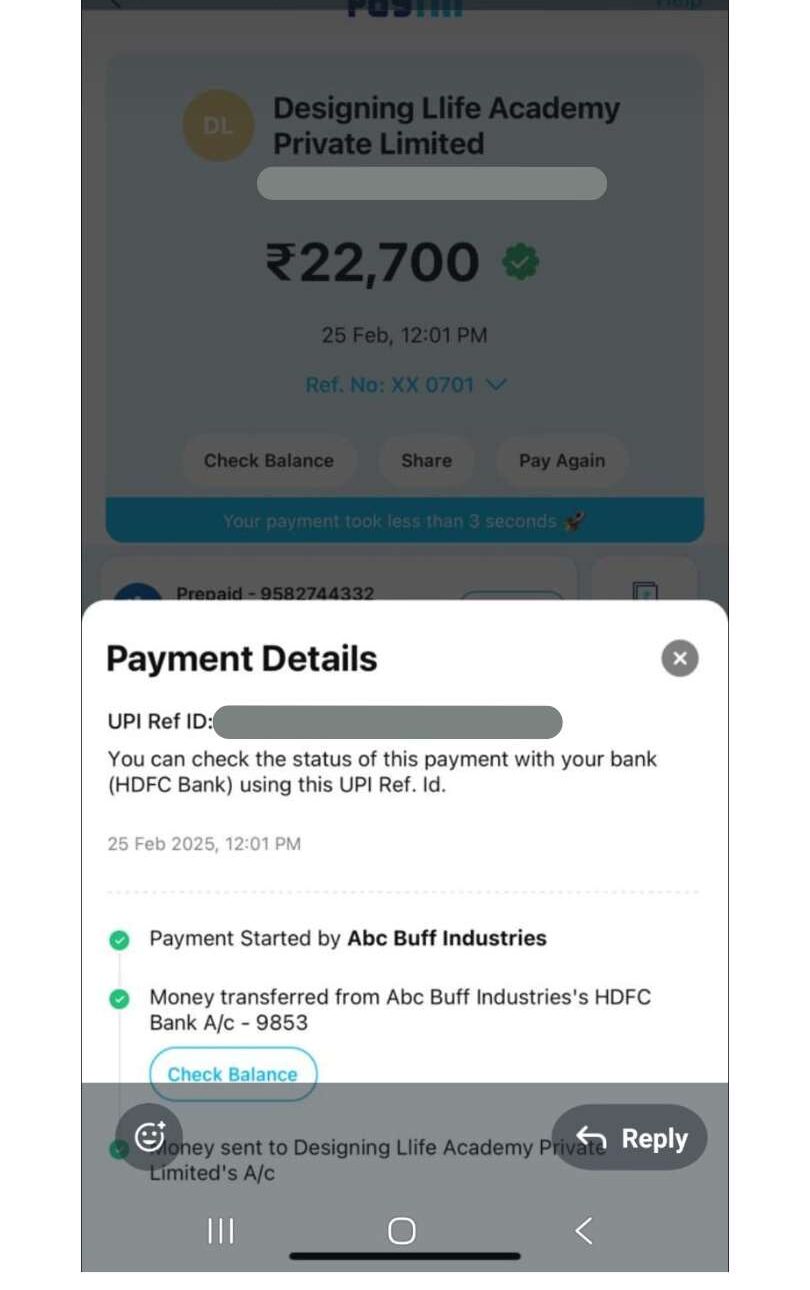Tap the DL merchant avatar circle
The width and height of the screenshot is (810, 1290).
pos(218,126)
